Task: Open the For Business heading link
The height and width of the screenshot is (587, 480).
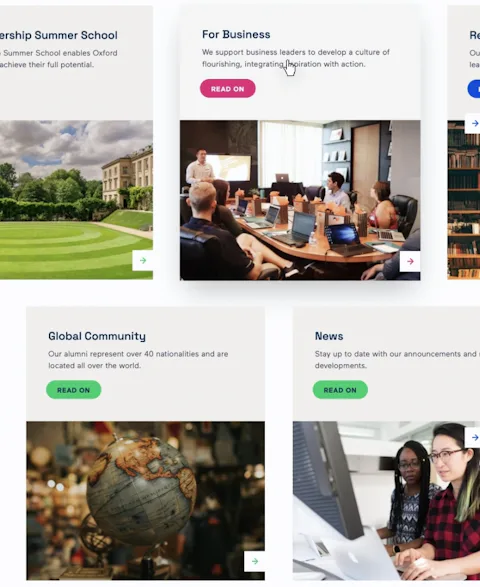Action: tap(236, 34)
